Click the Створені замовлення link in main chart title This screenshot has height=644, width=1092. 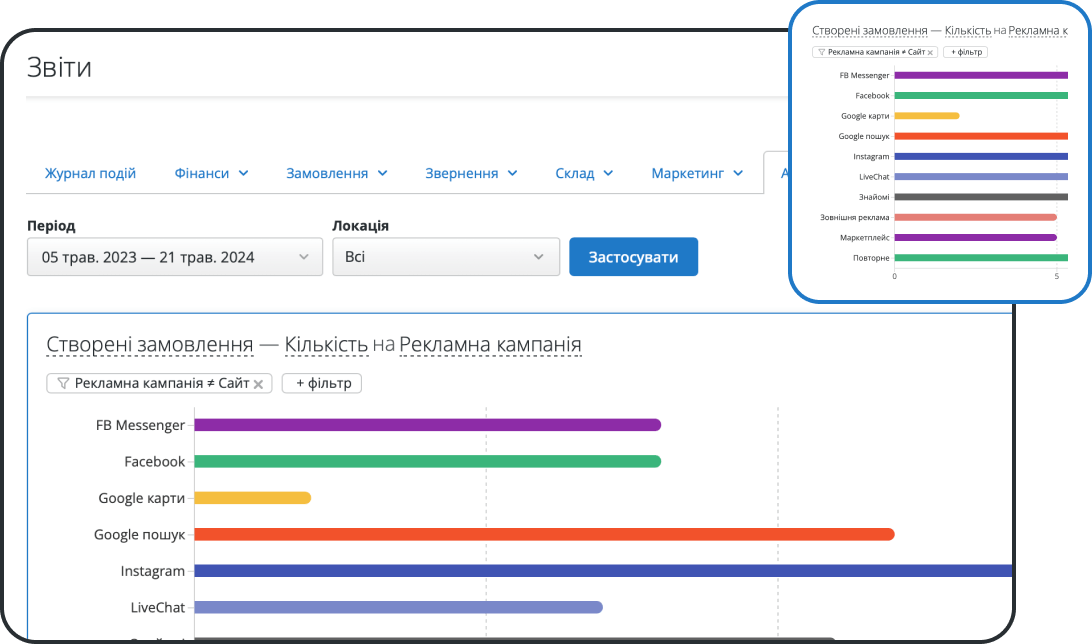(x=149, y=345)
